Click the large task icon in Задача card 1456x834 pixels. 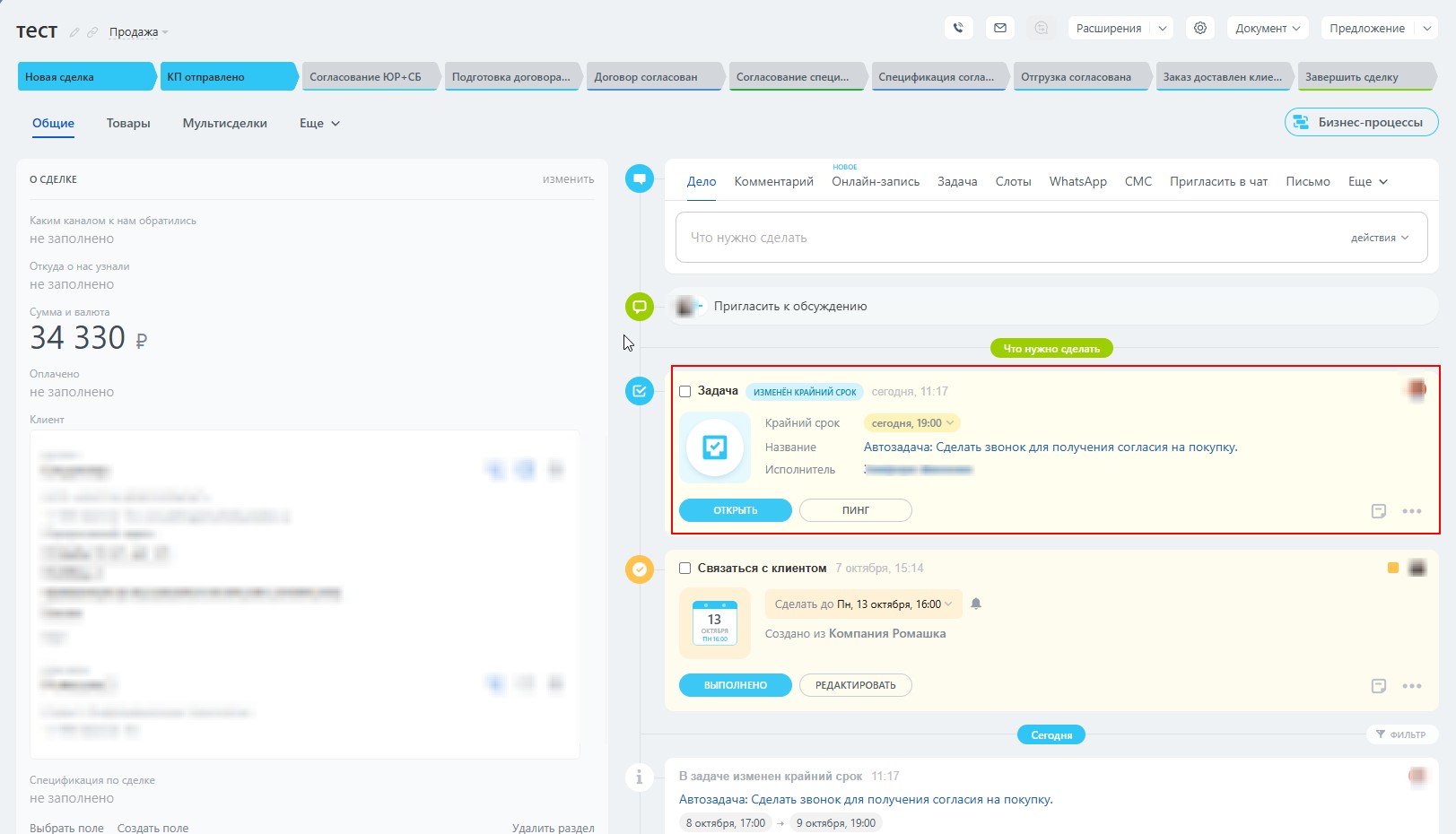715,447
